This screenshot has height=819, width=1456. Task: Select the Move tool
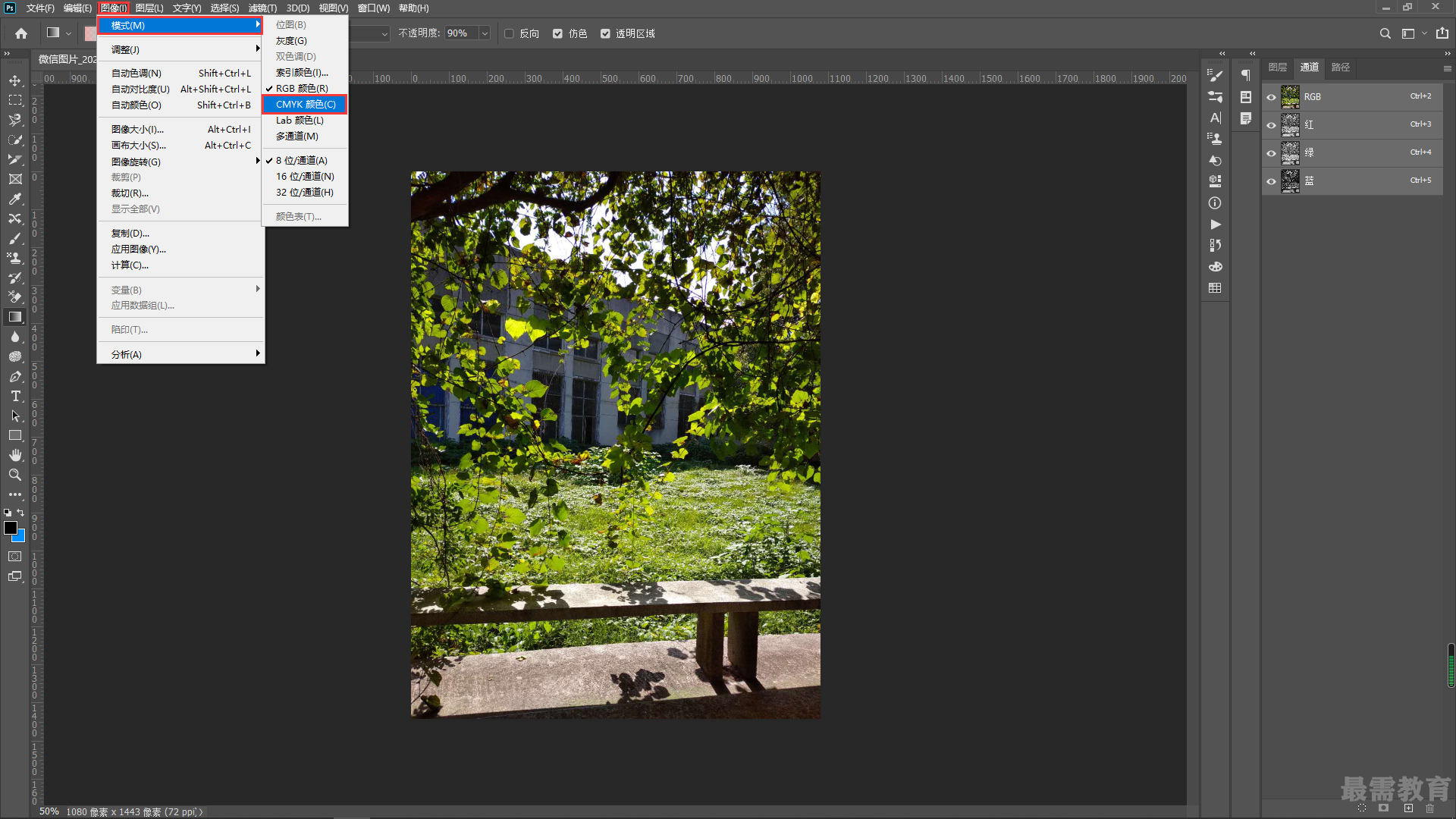(15, 80)
